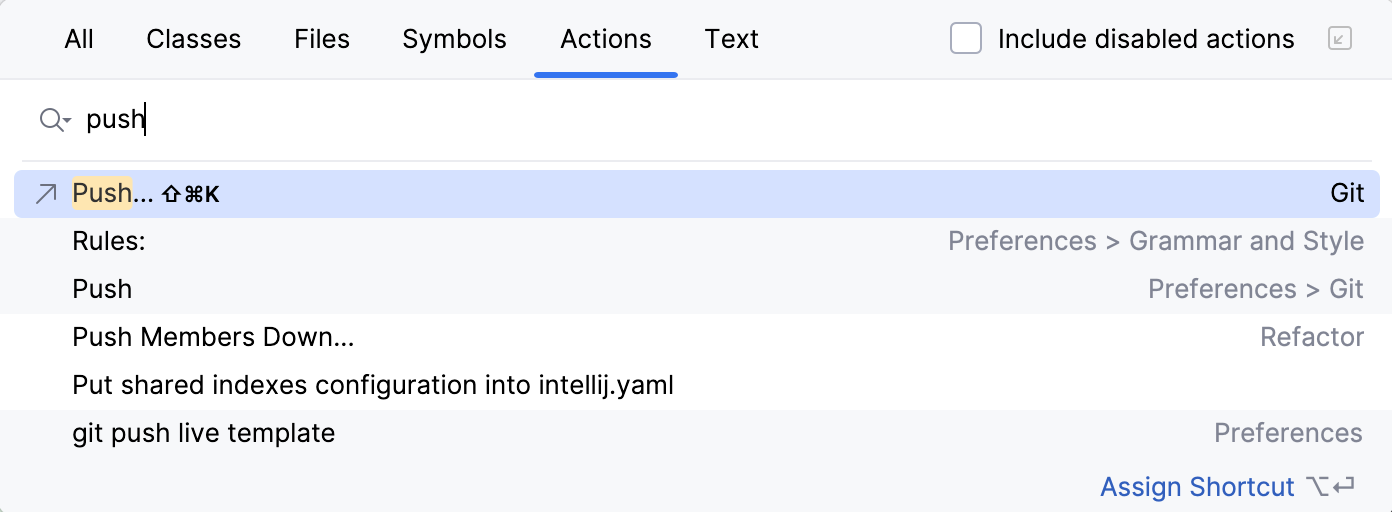Click the magnifier search history icon

(x=54, y=120)
